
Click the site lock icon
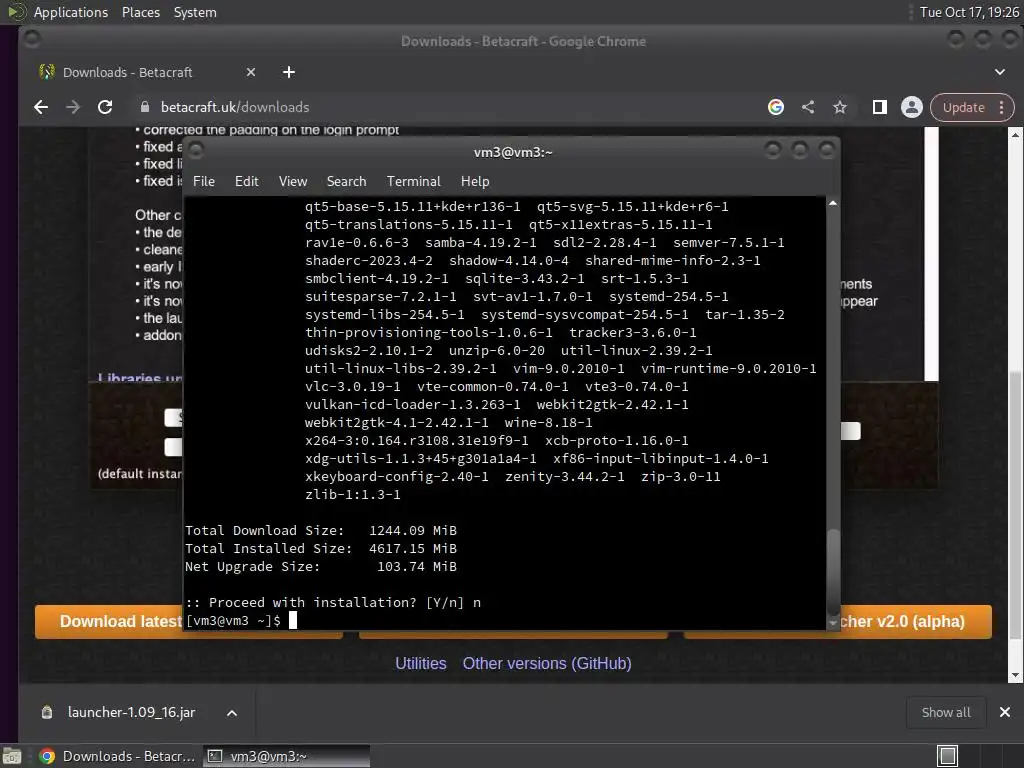pos(145,107)
